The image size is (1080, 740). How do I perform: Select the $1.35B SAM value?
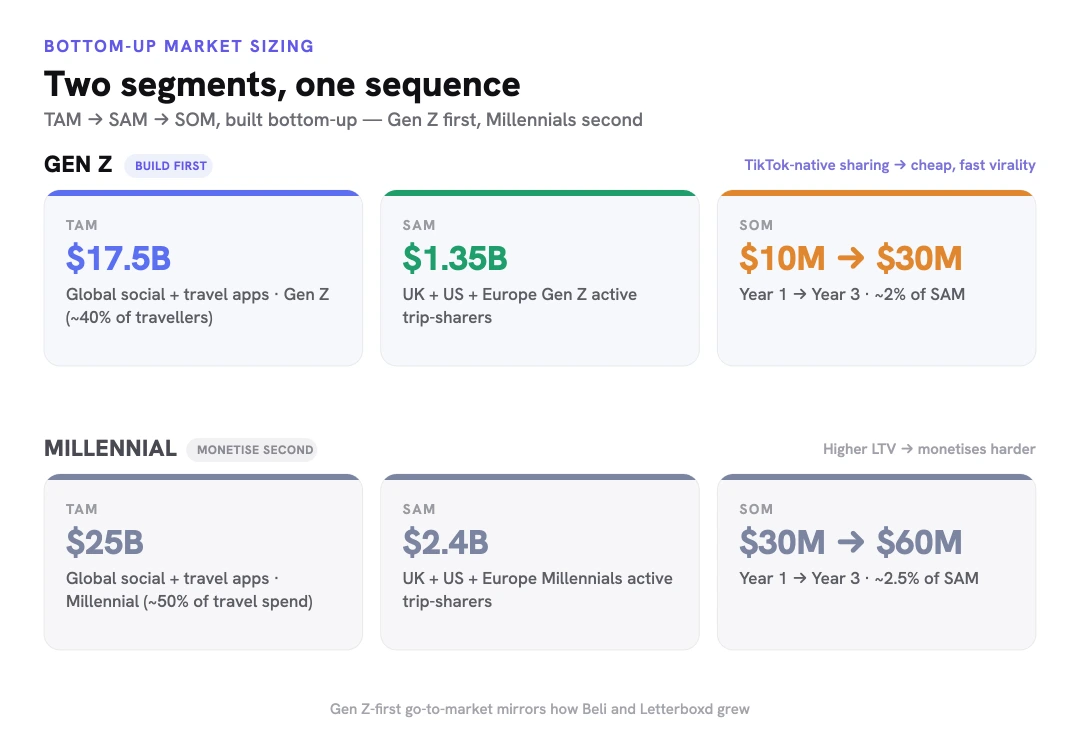point(455,258)
